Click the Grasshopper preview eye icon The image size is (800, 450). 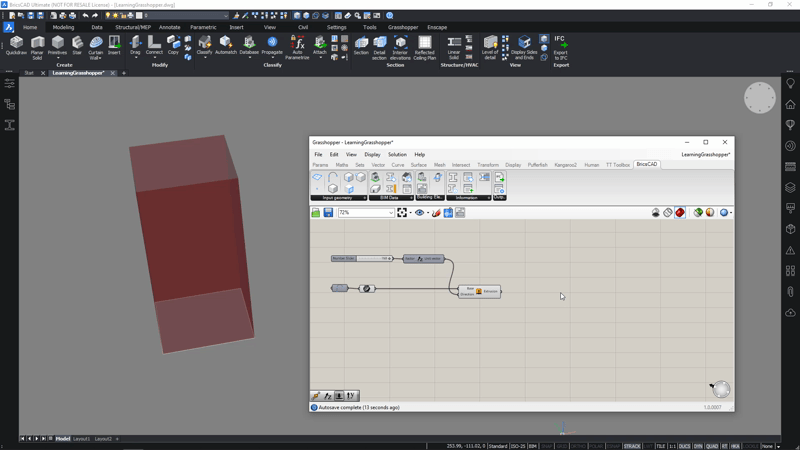[420, 213]
